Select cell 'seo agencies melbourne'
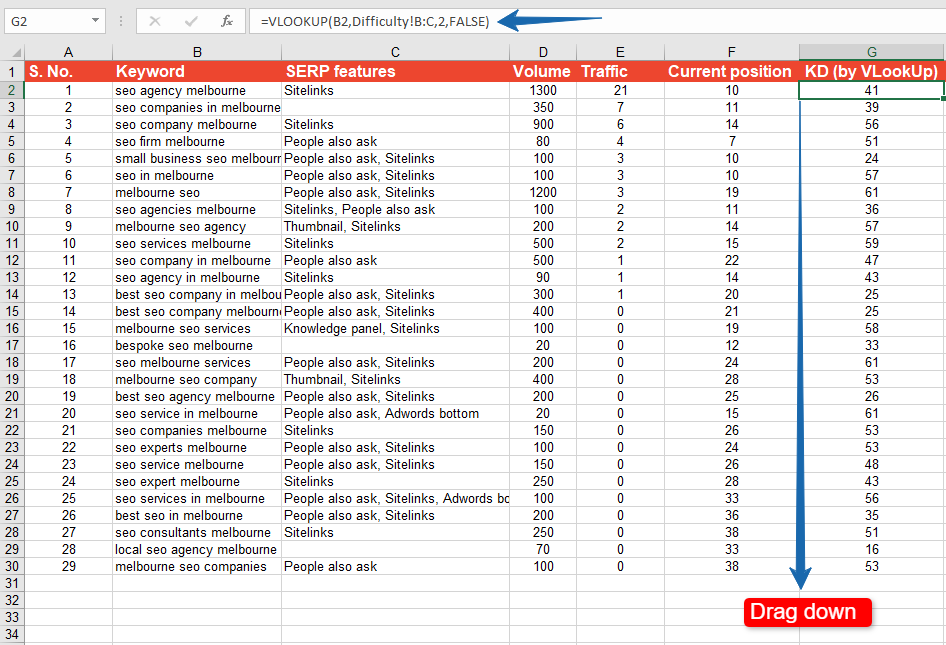 pyautogui.click(x=197, y=209)
